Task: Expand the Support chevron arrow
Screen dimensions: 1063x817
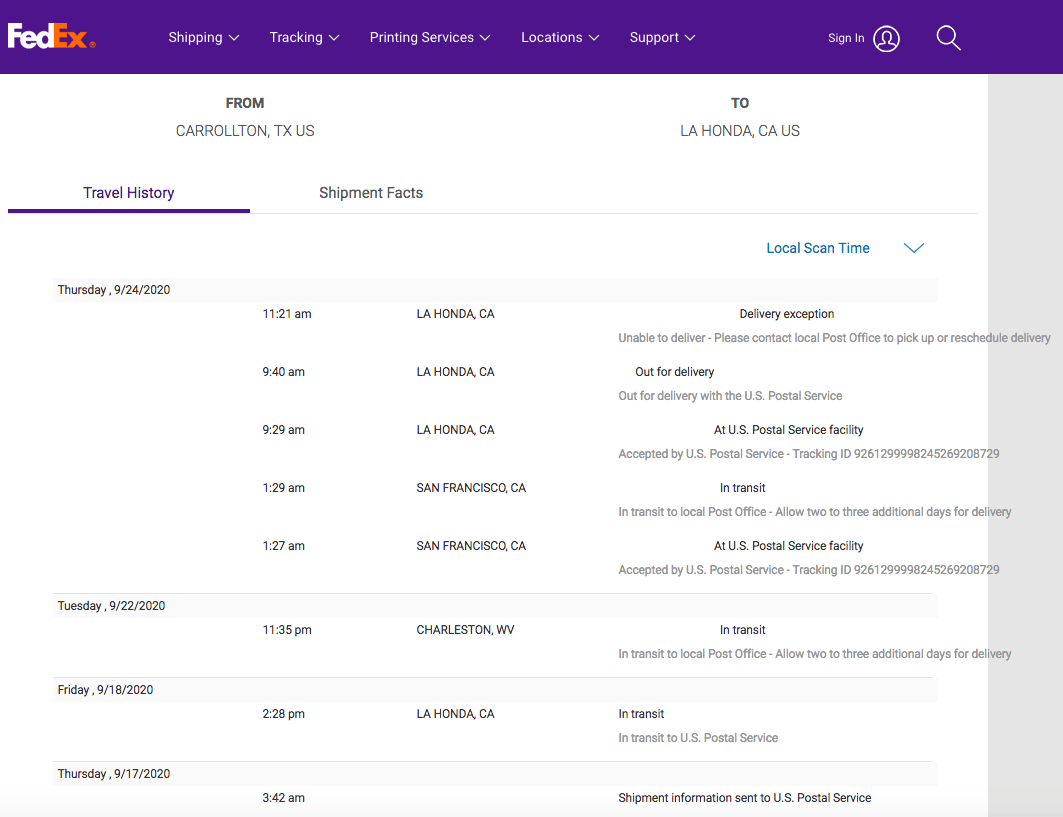Action: pos(690,38)
